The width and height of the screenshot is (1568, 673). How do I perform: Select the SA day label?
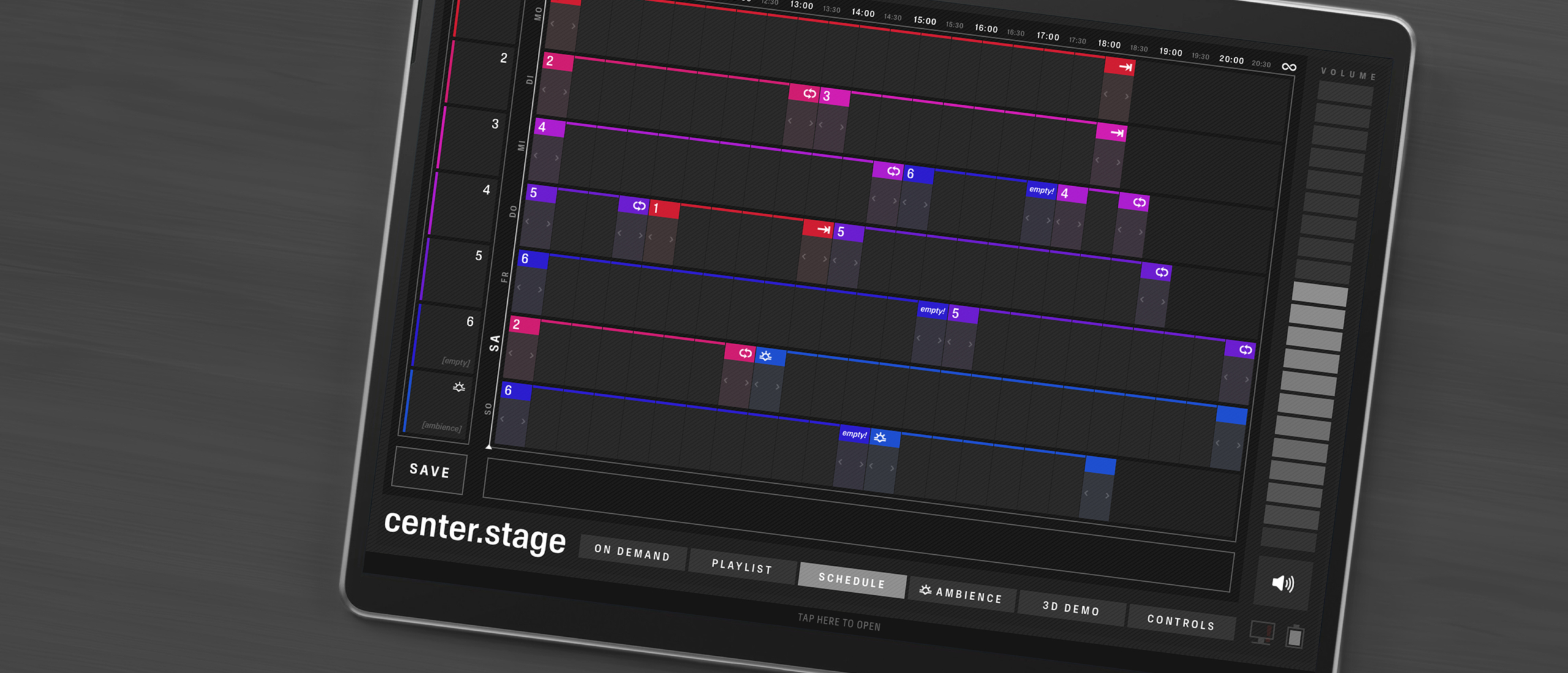point(494,344)
